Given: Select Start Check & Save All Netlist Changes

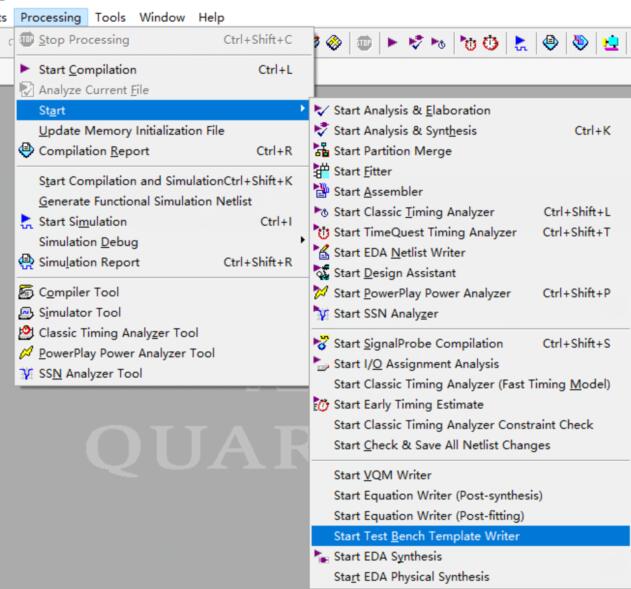Looking at the screenshot, I should [470, 445].
